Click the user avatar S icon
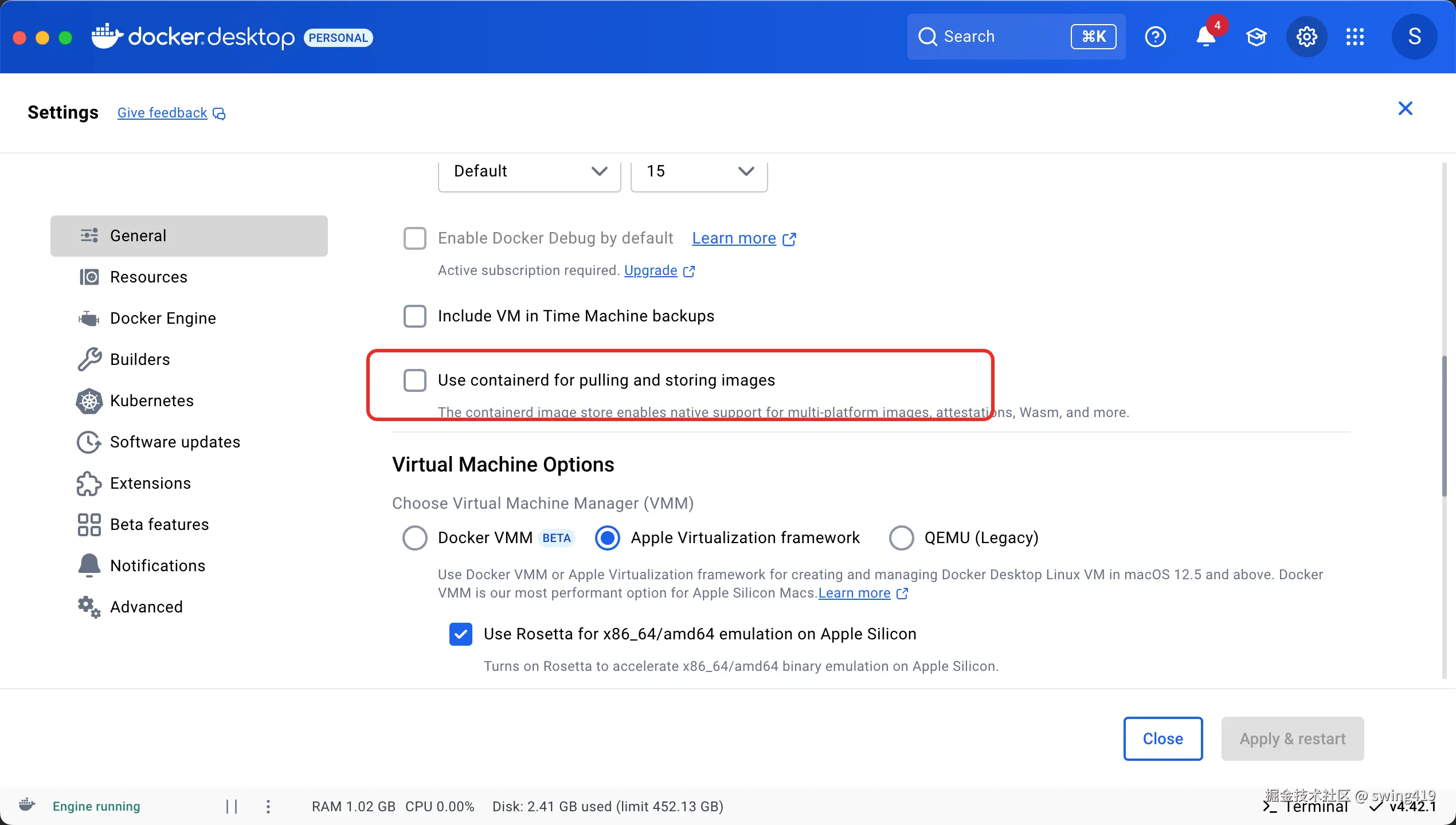Viewport: 1456px width, 825px height. click(1414, 37)
